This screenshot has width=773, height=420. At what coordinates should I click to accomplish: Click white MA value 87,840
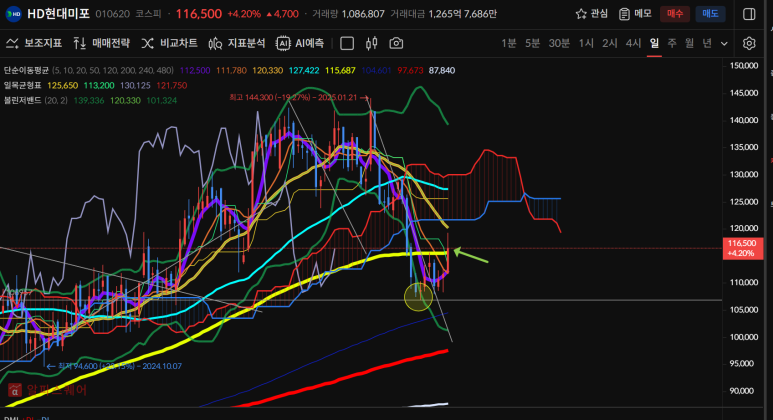pyautogui.click(x=442, y=70)
